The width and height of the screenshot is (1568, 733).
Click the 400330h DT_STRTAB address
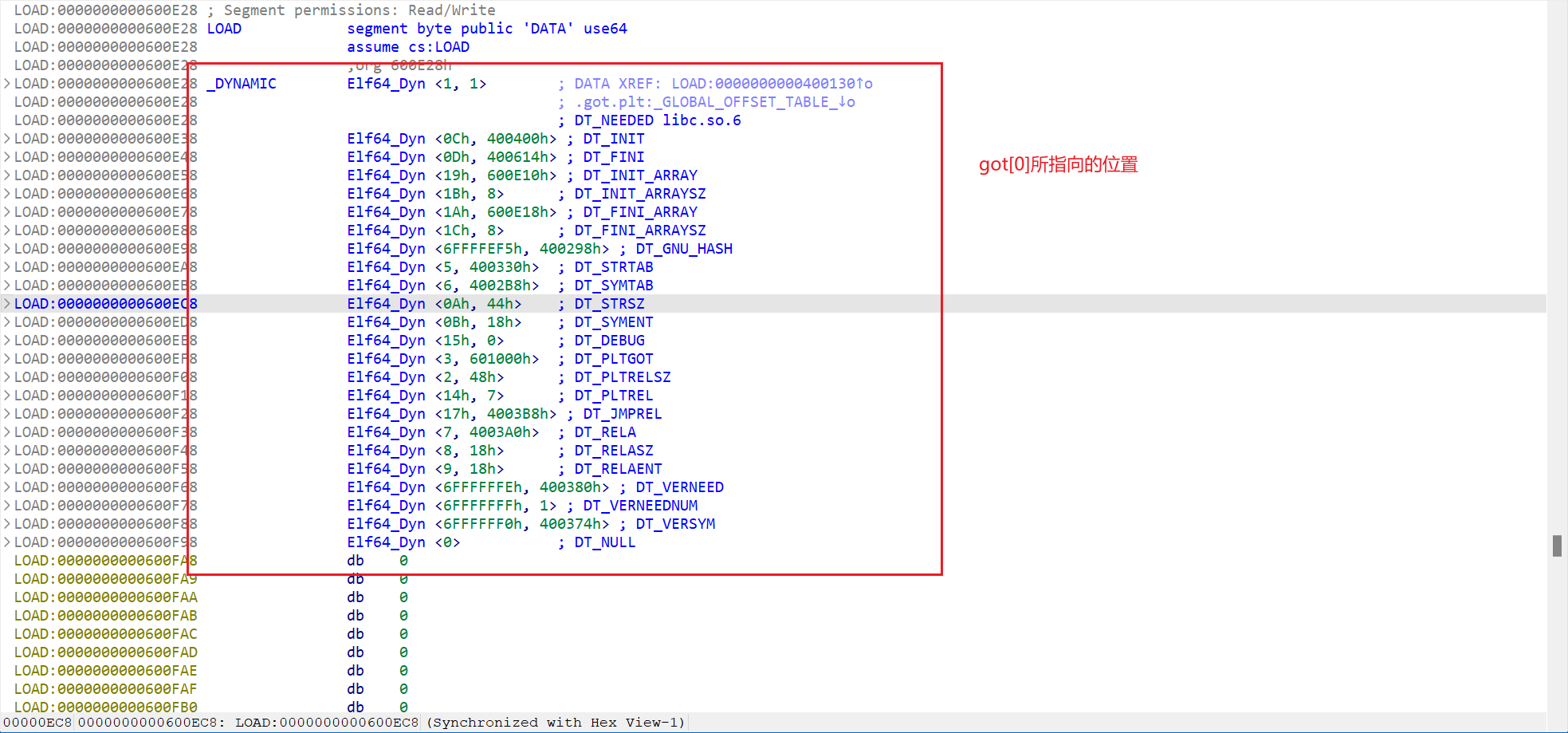click(x=503, y=267)
